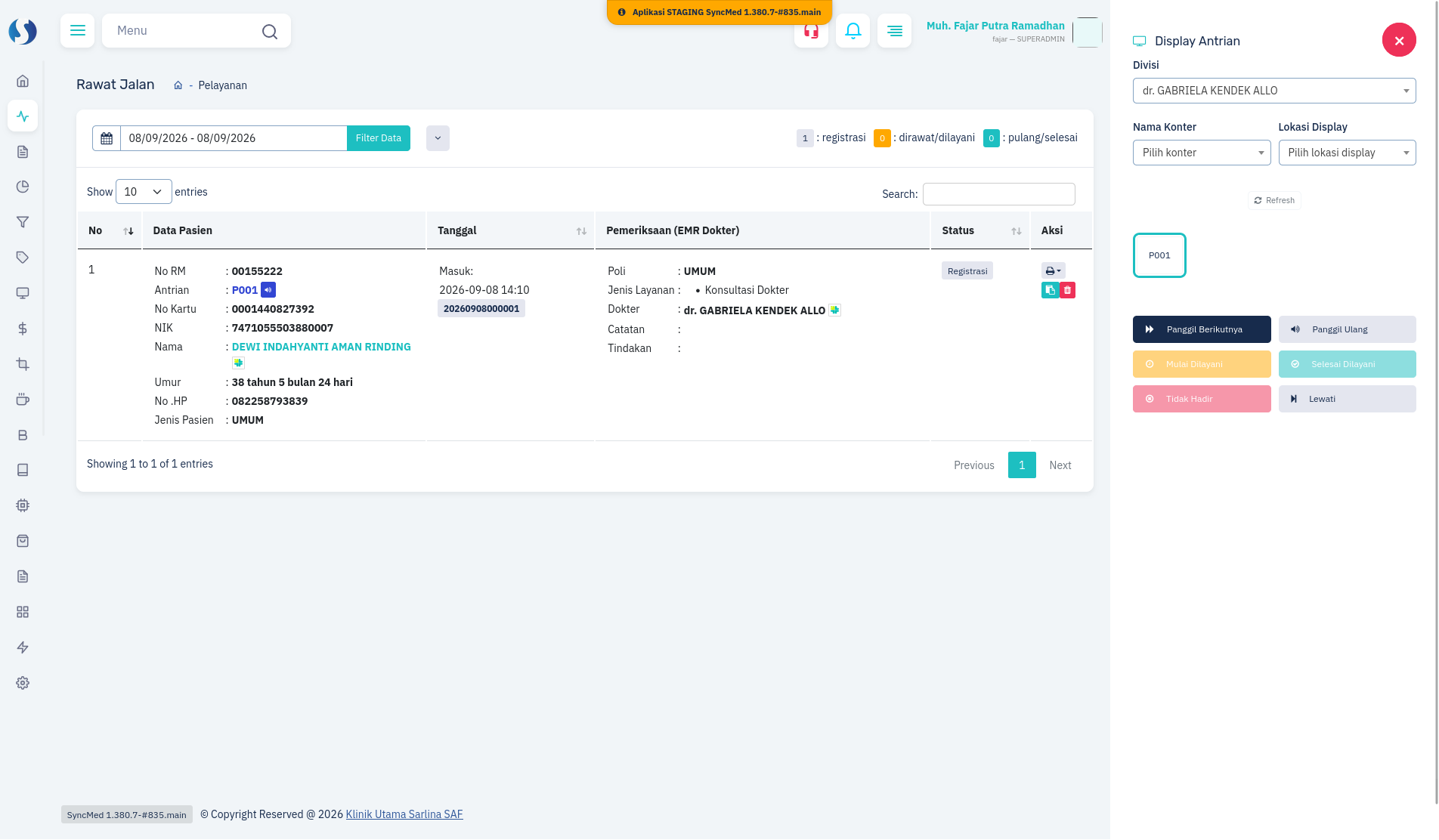Click the speaker icon next to P001
Viewport: 1439px width, 840px height.
pyautogui.click(x=268, y=290)
